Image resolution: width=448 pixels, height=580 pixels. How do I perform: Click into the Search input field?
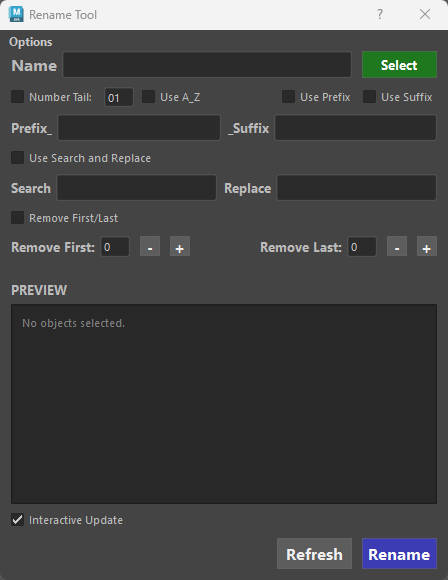coord(137,188)
